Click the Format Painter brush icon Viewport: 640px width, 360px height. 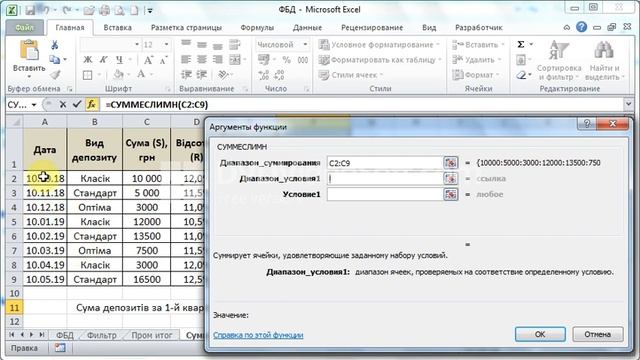click(55, 75)
